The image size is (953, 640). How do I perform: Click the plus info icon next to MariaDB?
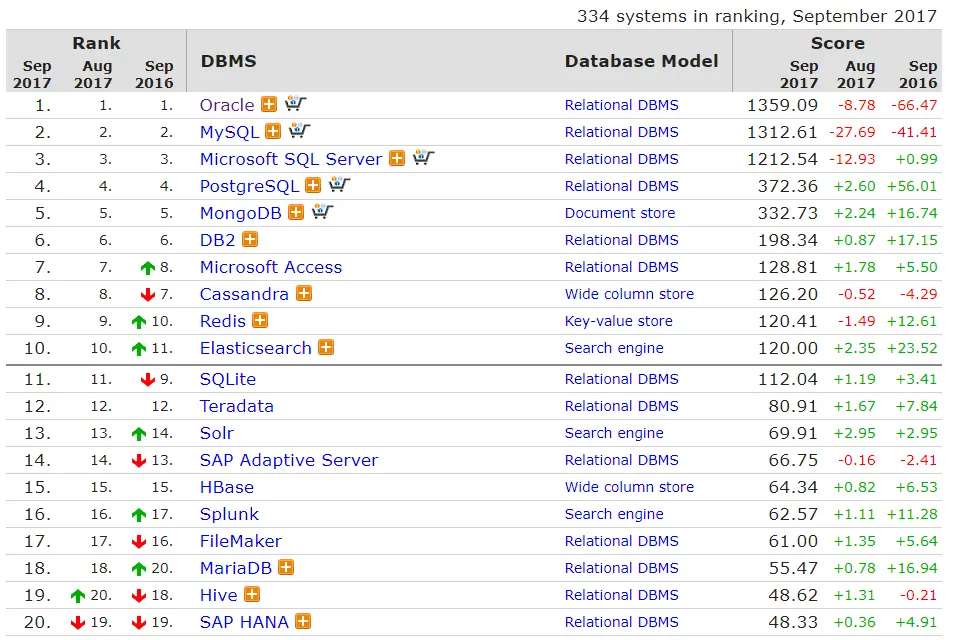pos(286,567)
